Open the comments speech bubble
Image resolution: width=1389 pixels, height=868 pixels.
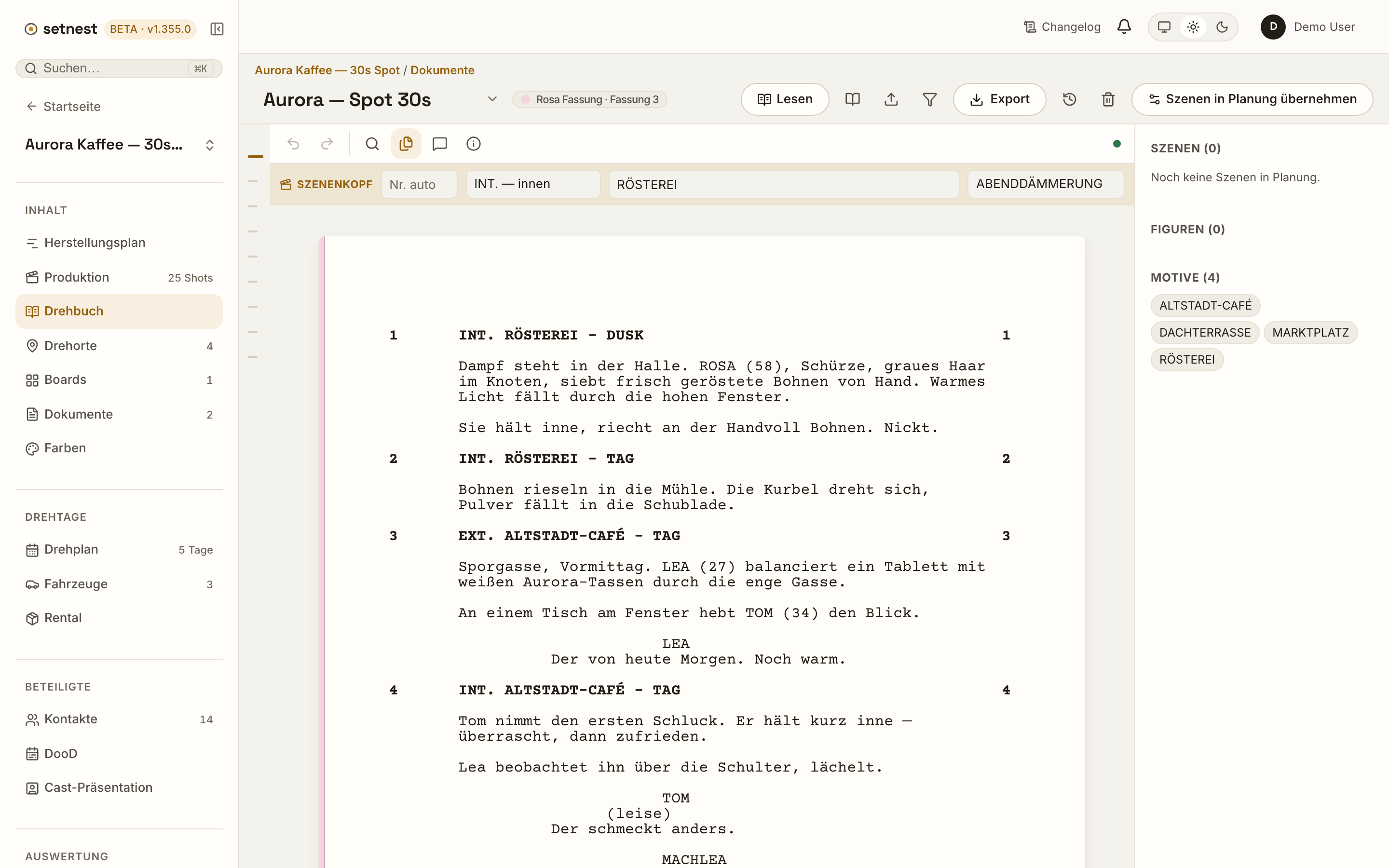(x=440, y=144)
